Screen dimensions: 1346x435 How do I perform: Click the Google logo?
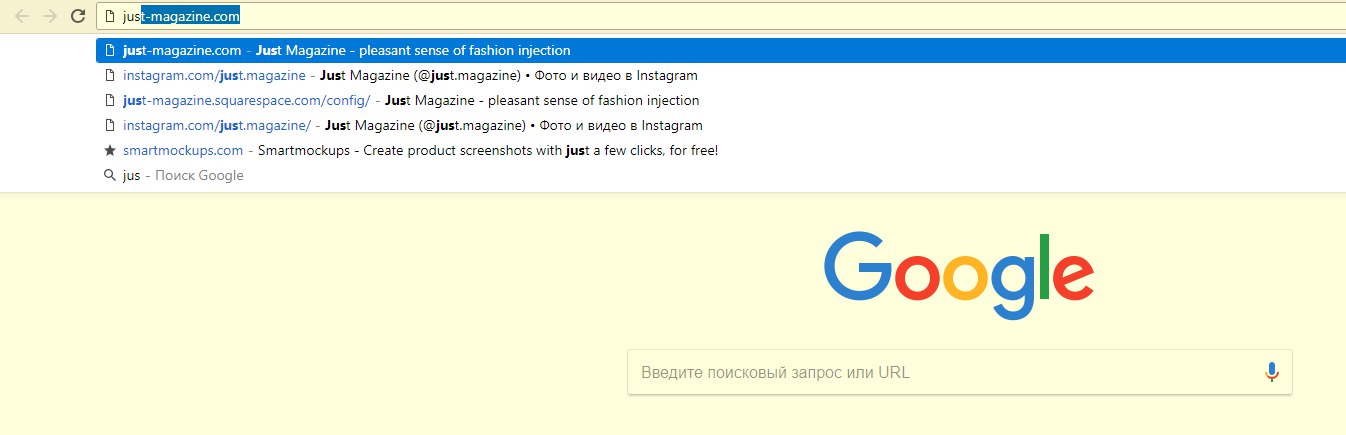pyautogui.click(x=959, y=277)
